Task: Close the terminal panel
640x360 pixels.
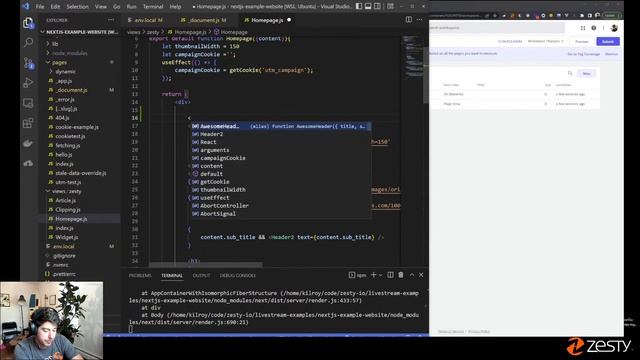Action: [x=421, y=275]
